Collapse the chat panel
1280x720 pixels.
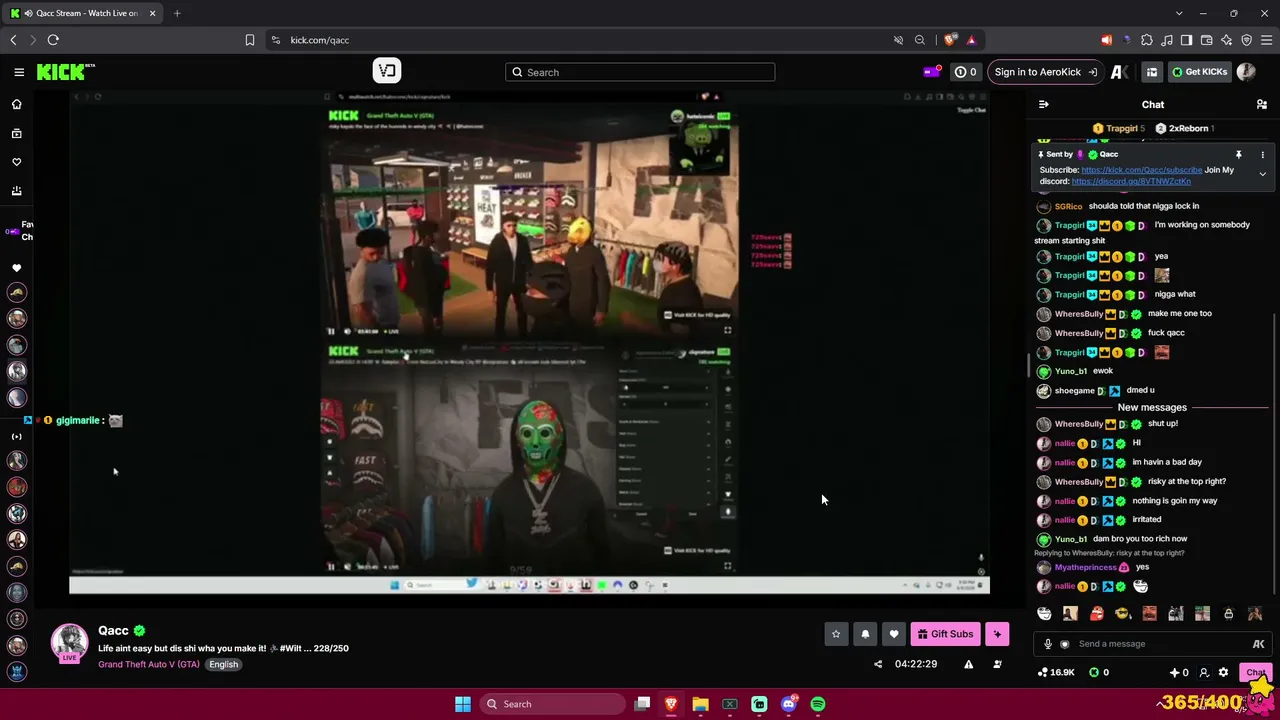pyautogui.click(x=1043, y=104)
